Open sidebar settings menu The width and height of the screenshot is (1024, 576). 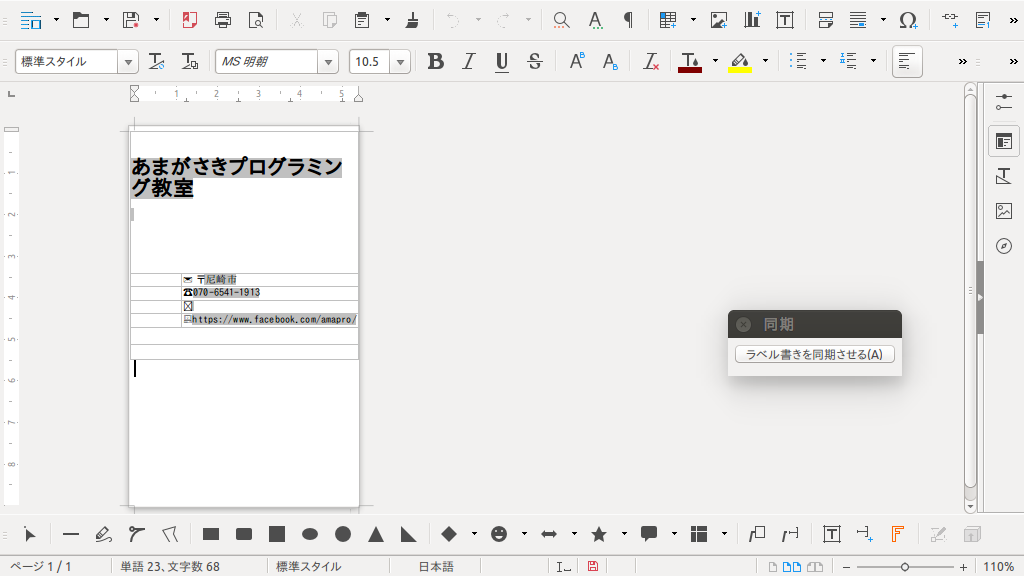coord(1004,103)
